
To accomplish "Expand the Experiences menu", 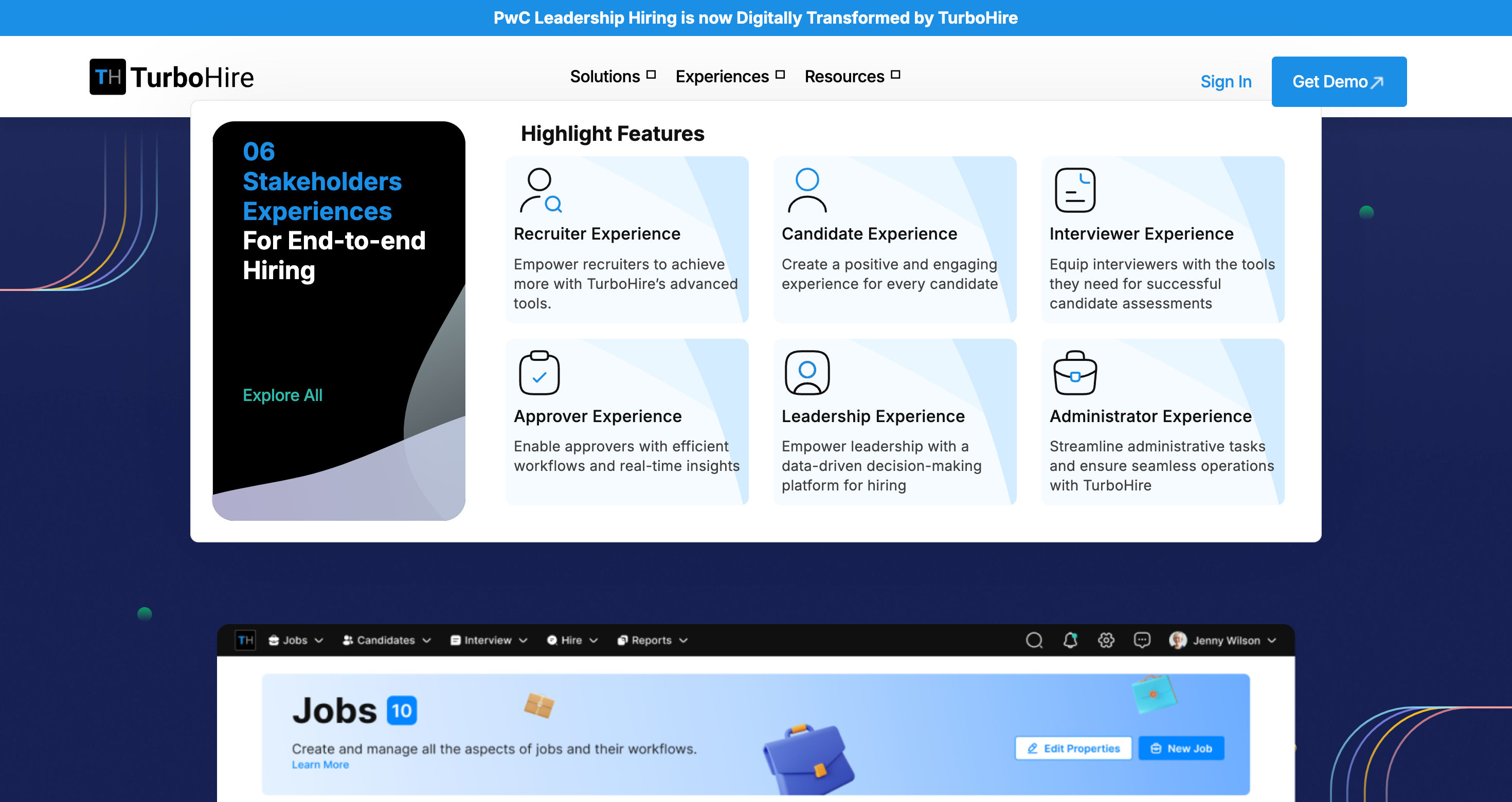I will [730, 76].
